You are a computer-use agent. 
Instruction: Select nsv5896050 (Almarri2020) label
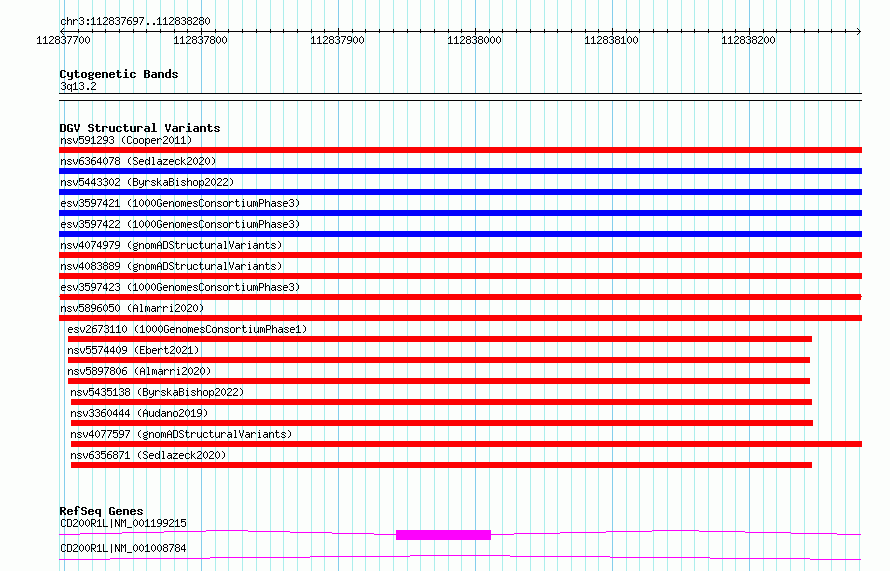[x=132, y=308]
